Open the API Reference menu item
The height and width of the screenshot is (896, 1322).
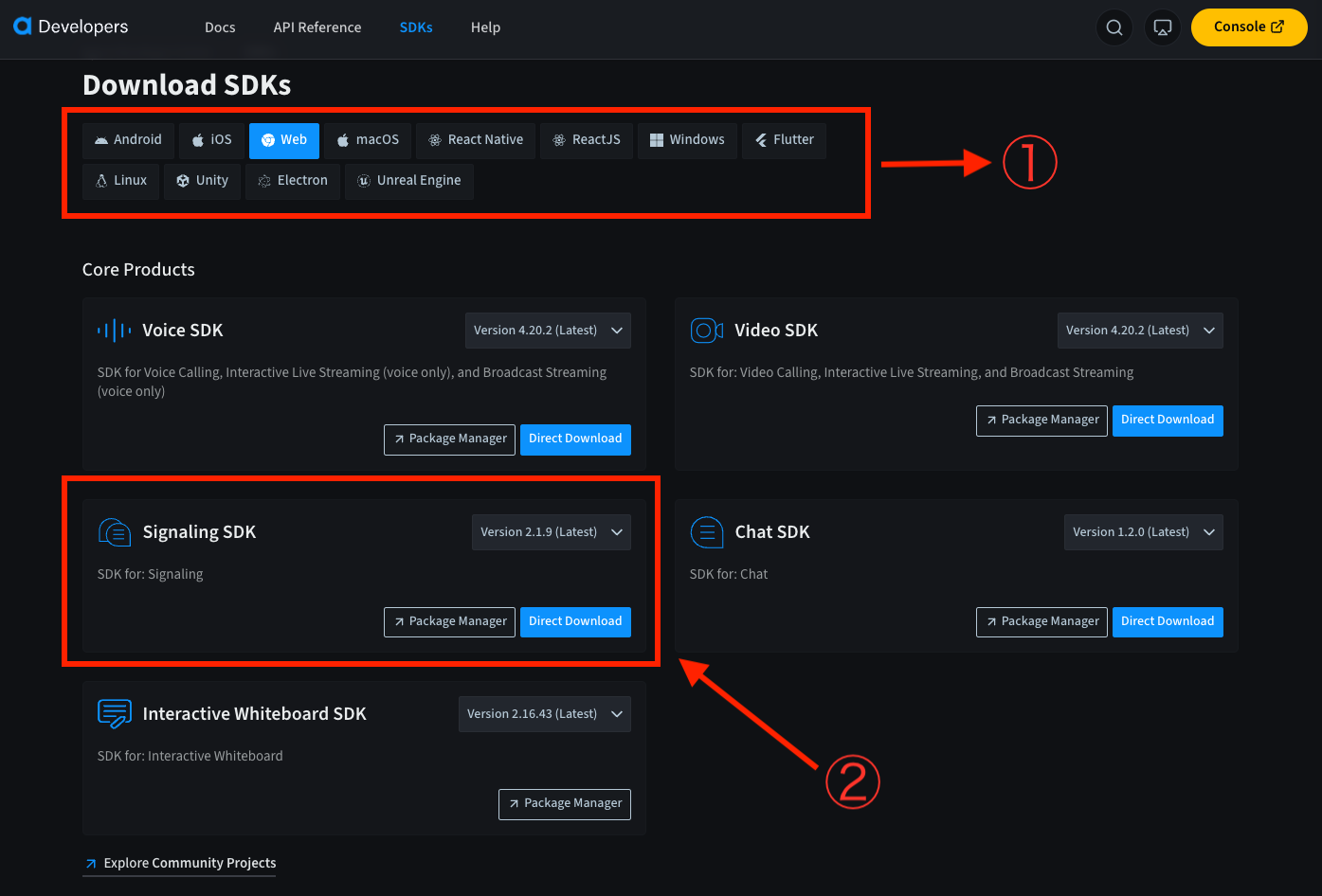pos(317,27)
